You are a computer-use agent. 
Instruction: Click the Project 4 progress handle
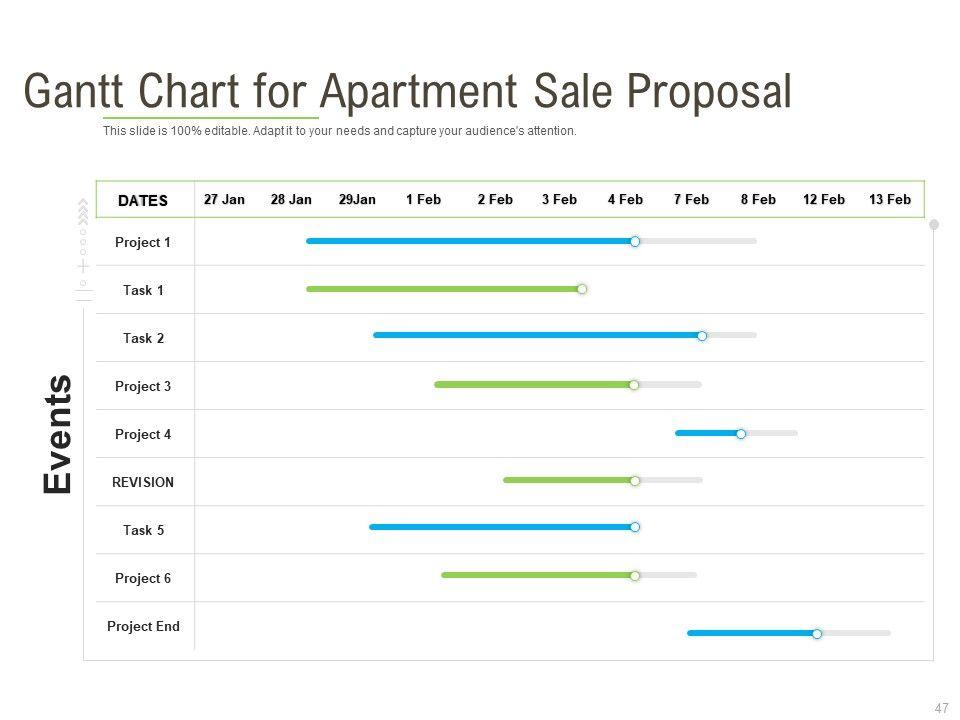741,433
